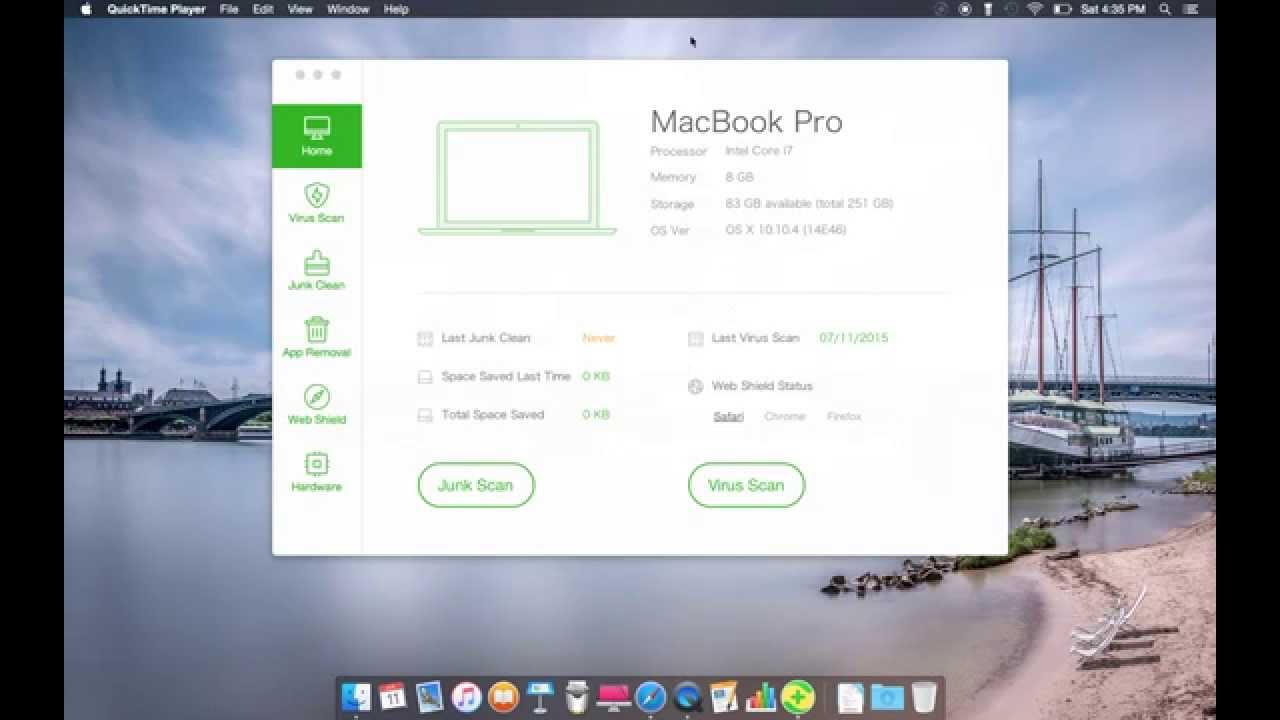Start a Junk Scan
The height and width of the screenshot is (720, 1280).
pyautogui.click(x=476, y=485)
